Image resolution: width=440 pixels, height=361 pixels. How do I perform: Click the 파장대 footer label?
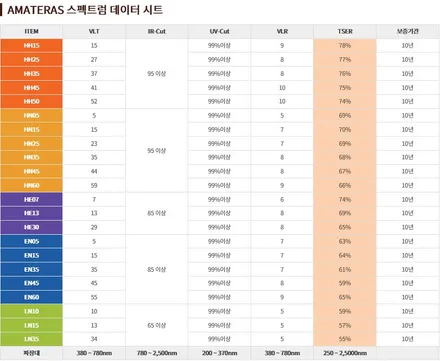(31, 353)
